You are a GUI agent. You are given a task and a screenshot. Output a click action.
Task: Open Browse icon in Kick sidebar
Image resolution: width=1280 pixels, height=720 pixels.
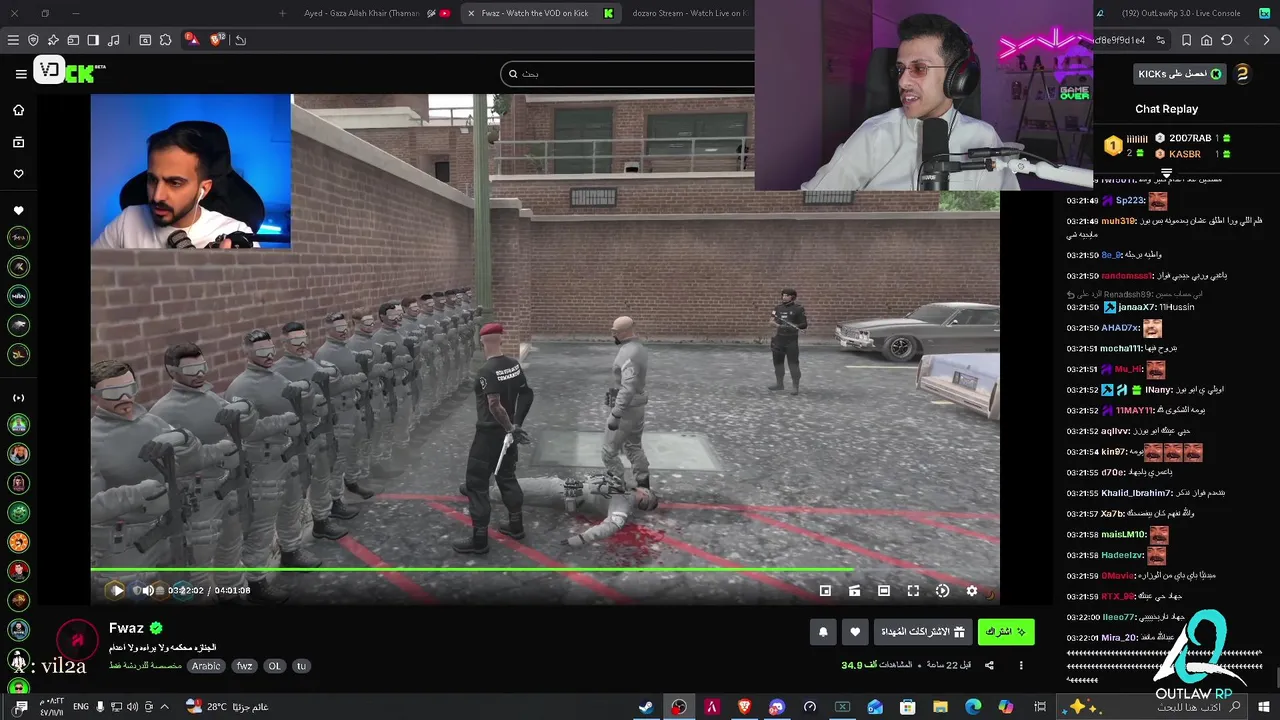18,142
